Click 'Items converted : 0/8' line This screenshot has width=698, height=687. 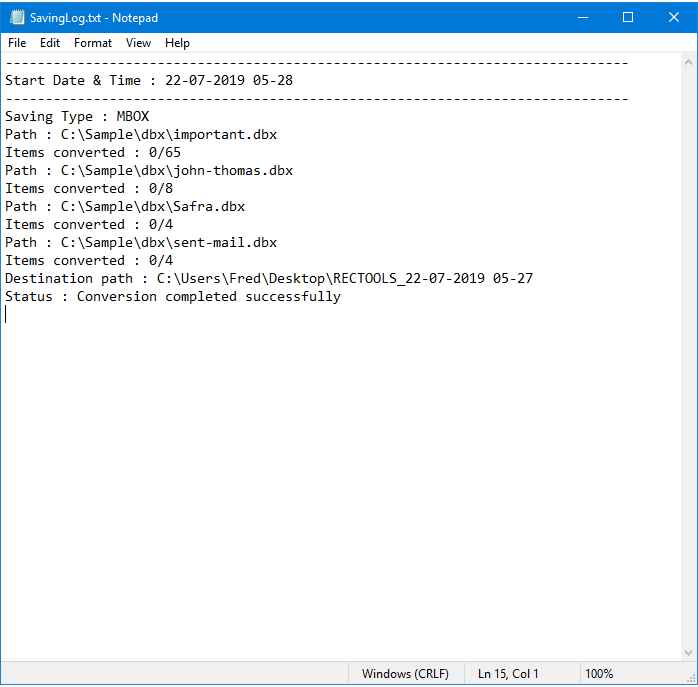click(x=89, y=188)
